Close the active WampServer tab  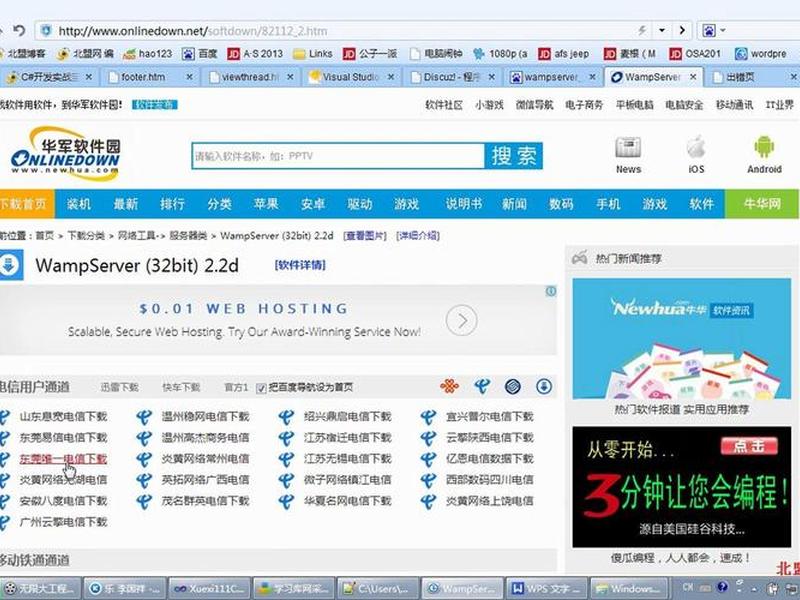pyautogui.click(x=693, y=77)
